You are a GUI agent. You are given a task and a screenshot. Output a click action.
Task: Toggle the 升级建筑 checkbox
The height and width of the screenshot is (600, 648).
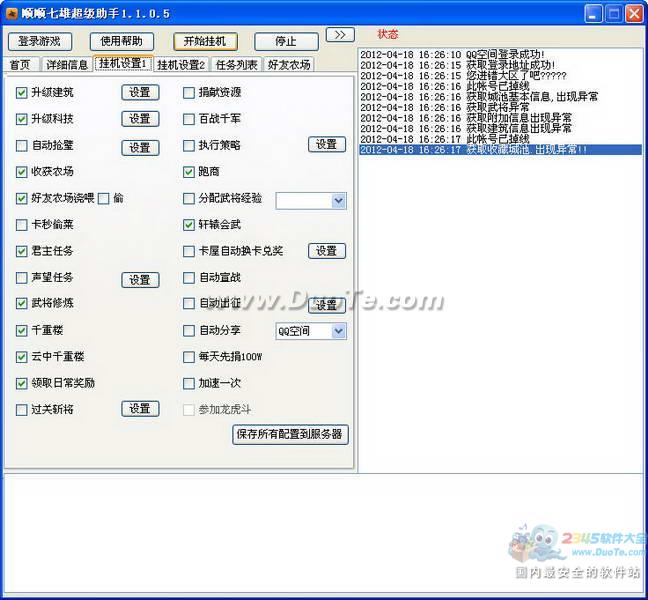coord(22,93)
